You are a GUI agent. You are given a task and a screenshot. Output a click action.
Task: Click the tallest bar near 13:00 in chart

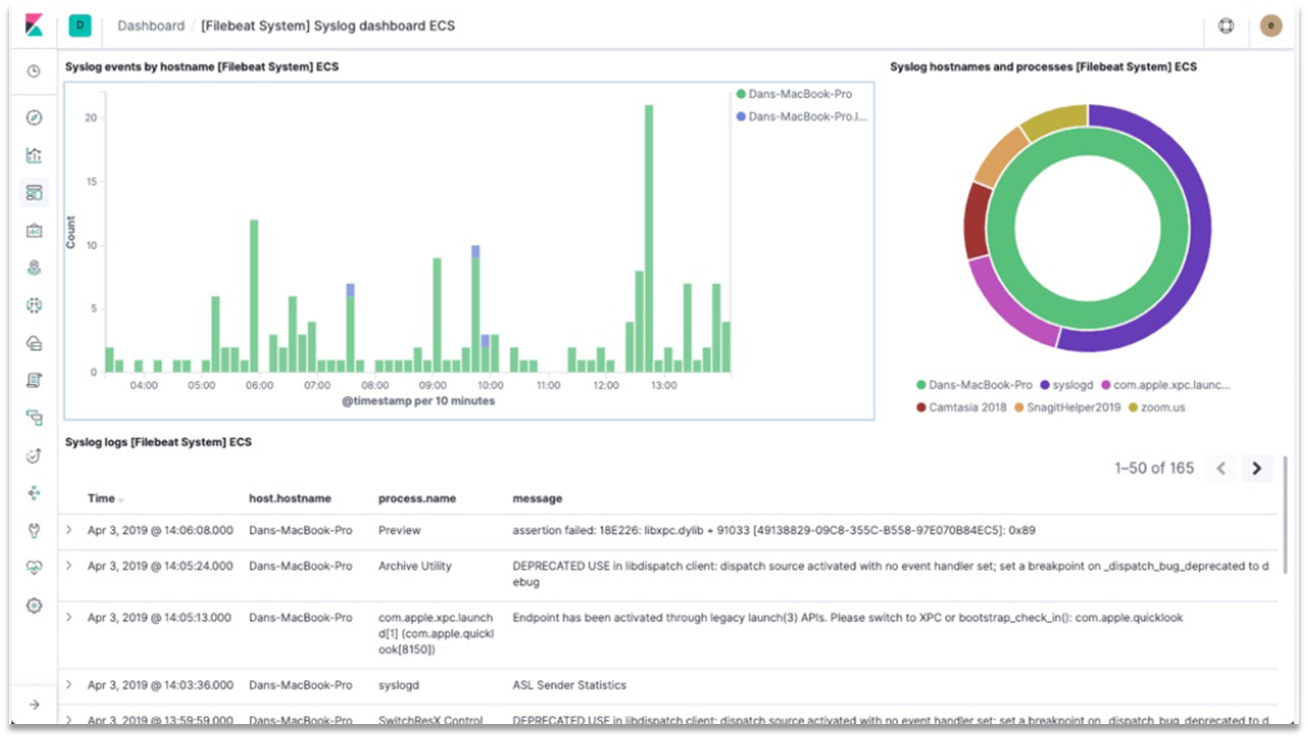click(x=649, y=238)
